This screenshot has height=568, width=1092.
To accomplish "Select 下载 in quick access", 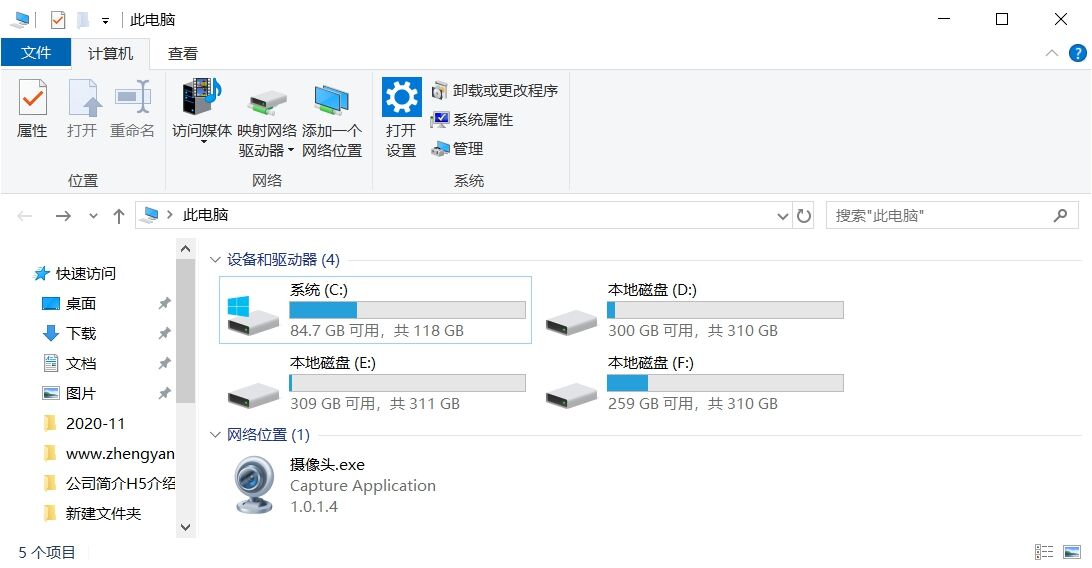I will (81, 333).
